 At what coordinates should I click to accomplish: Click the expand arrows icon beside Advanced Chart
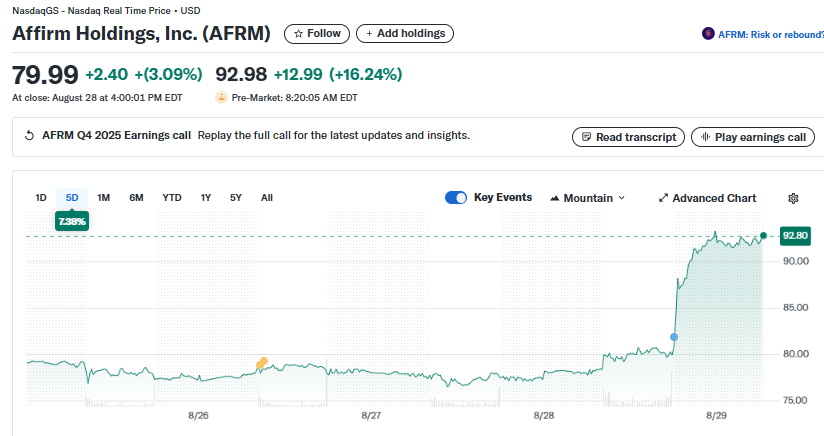(663, 198)
